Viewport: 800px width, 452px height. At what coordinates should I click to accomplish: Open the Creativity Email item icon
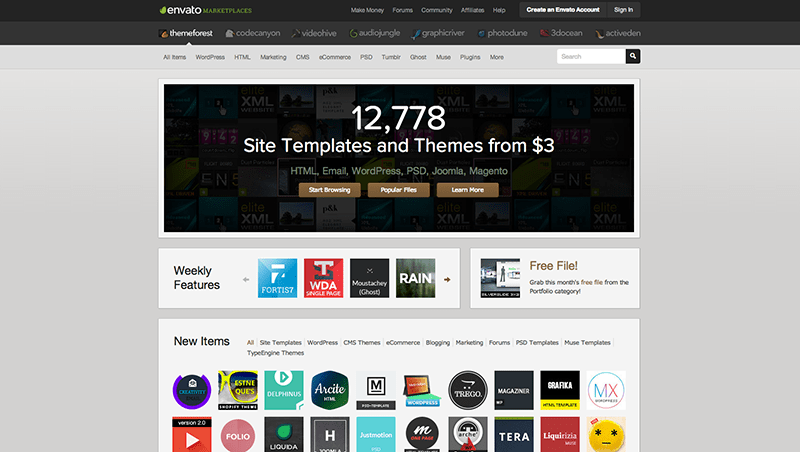point(192,390)
